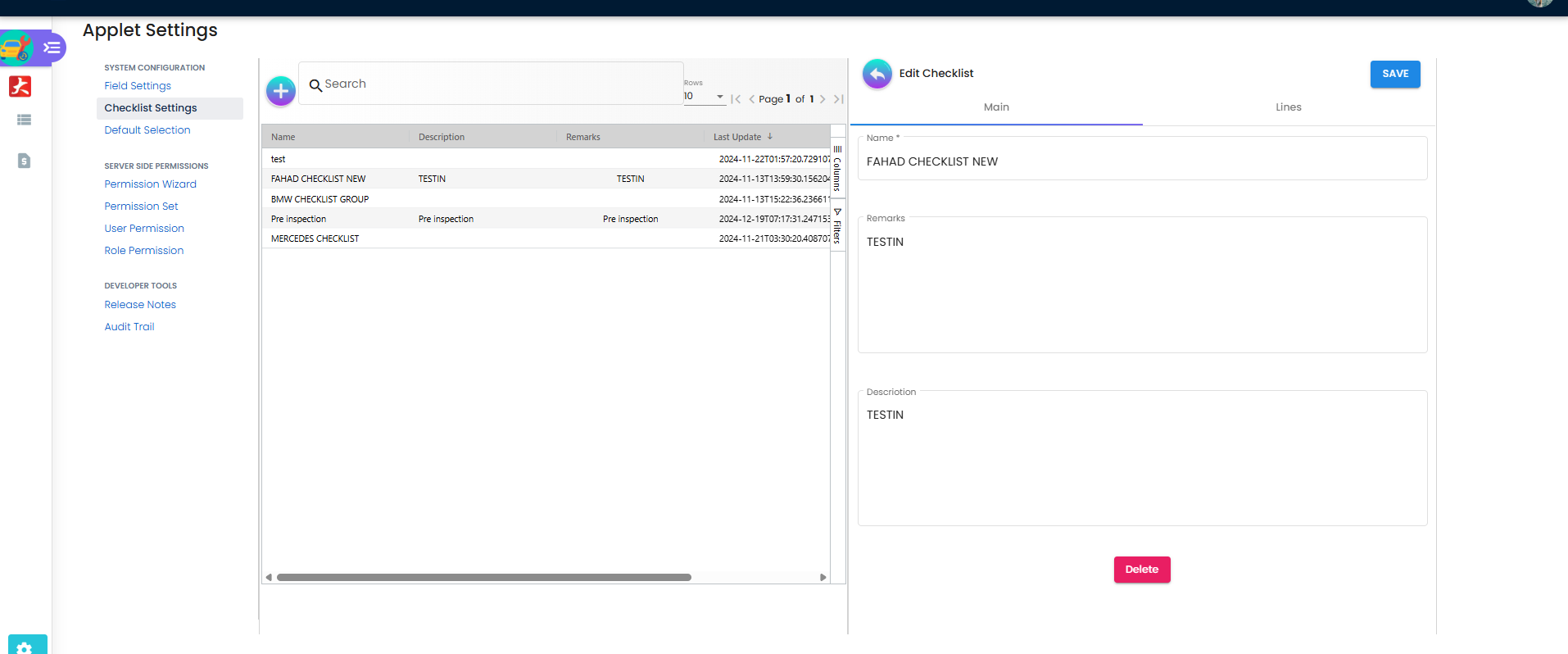The height and width of the screenshot is (654, 1568).
Task: Click the search magnifier icon
Action: pyautogui.click(x=315, y=84)
